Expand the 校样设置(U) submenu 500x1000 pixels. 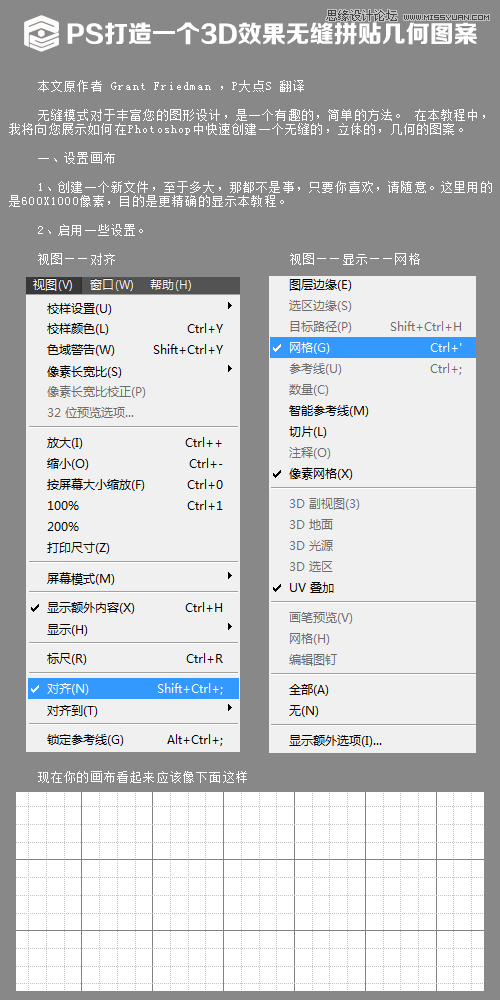coord(133,309)
